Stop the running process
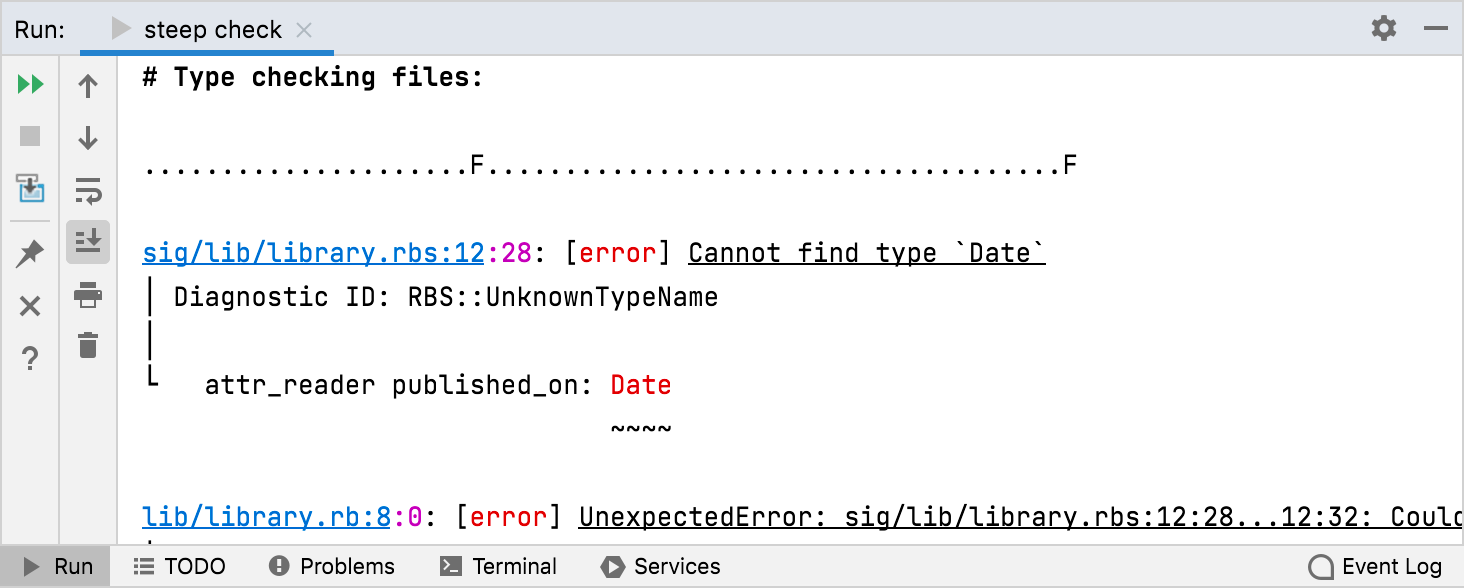 (30, 137)
